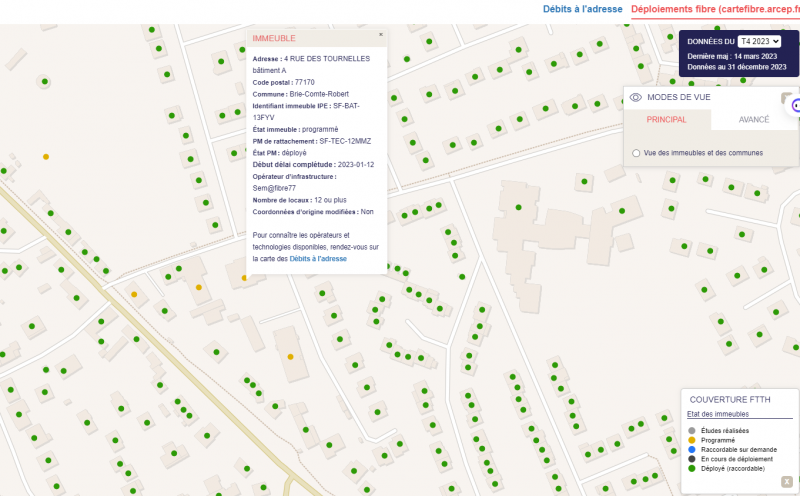Viewport: 800px width, 496px height.
Task: Follow the Débits à l'adresse link in popup
Action: click(318, 259)
